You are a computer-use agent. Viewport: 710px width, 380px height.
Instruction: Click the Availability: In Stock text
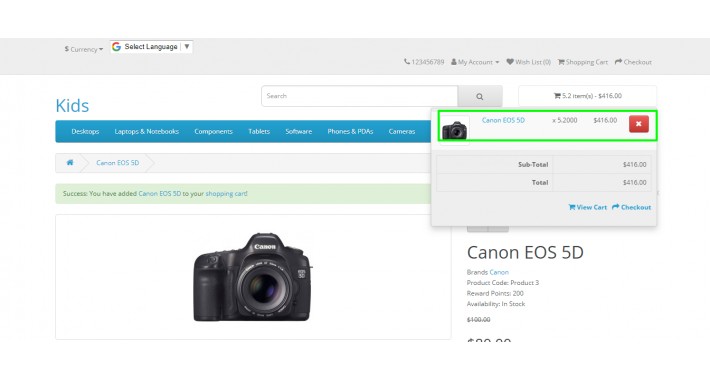pyautogui.click(x=496, y=304)
